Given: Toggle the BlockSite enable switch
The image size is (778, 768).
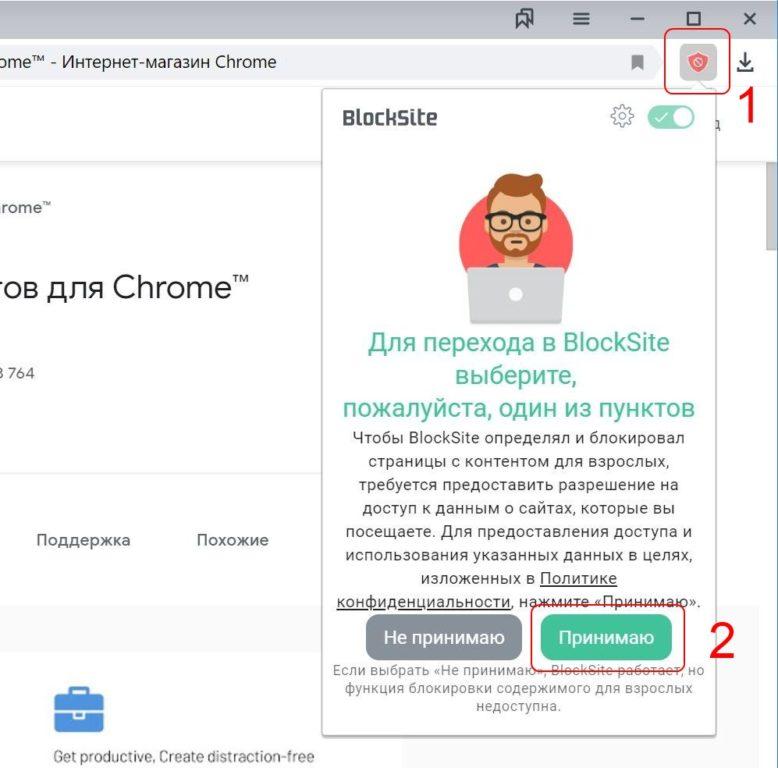Looking at the screenshot, I should [671, 118].
